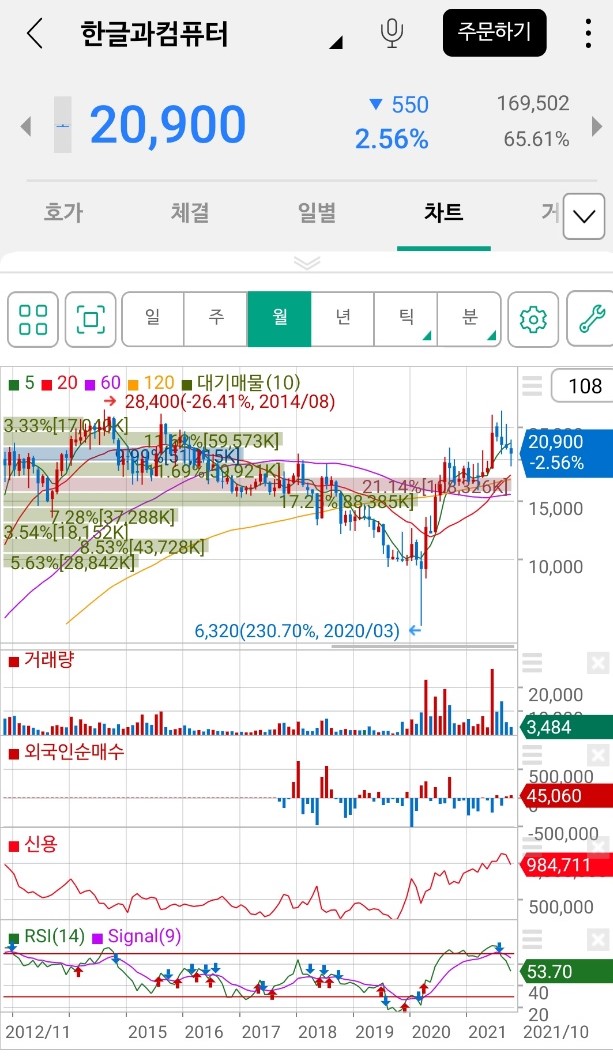The width and height of the screenshot is (613, 1058).
Task: Tap the 거래량 panel menu lines icon
Action: pos(532,663)
